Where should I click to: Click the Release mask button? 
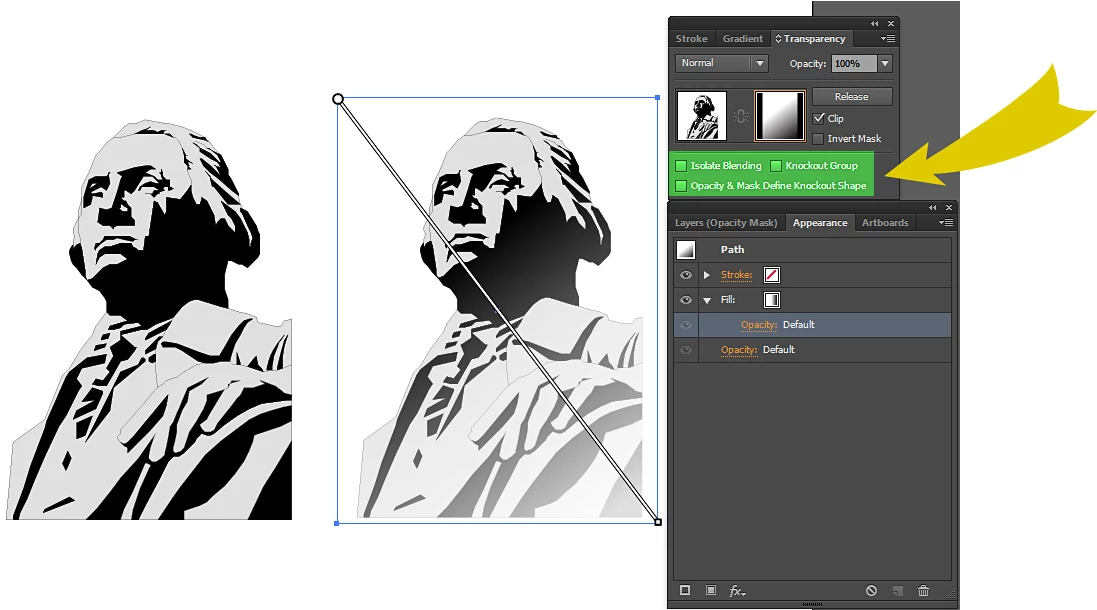851,97
